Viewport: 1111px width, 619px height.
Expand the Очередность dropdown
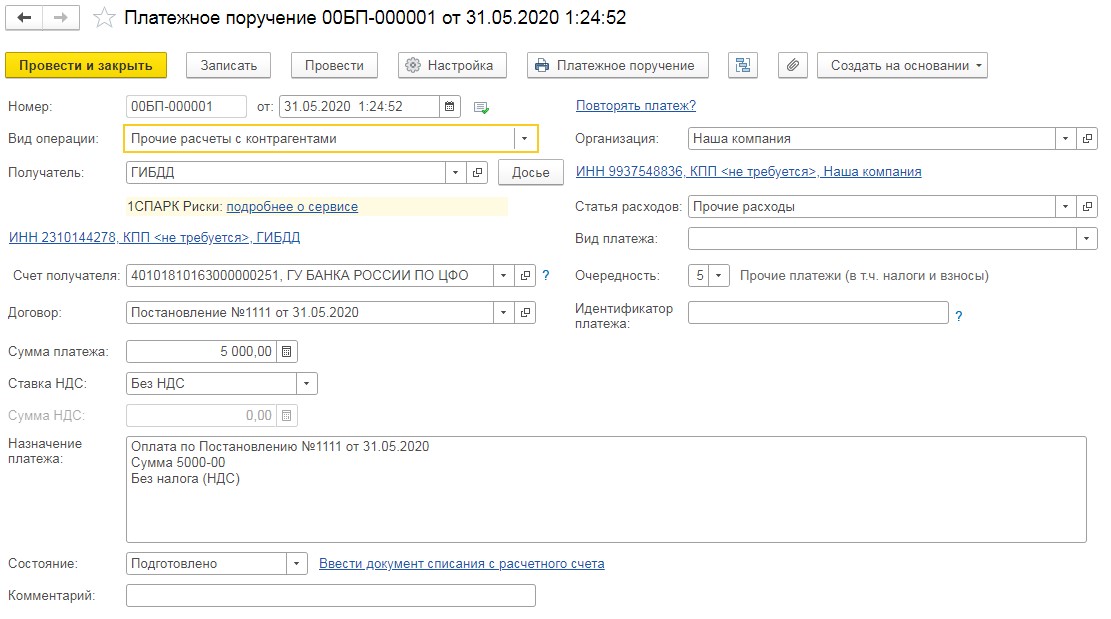(x=720, y=275)
